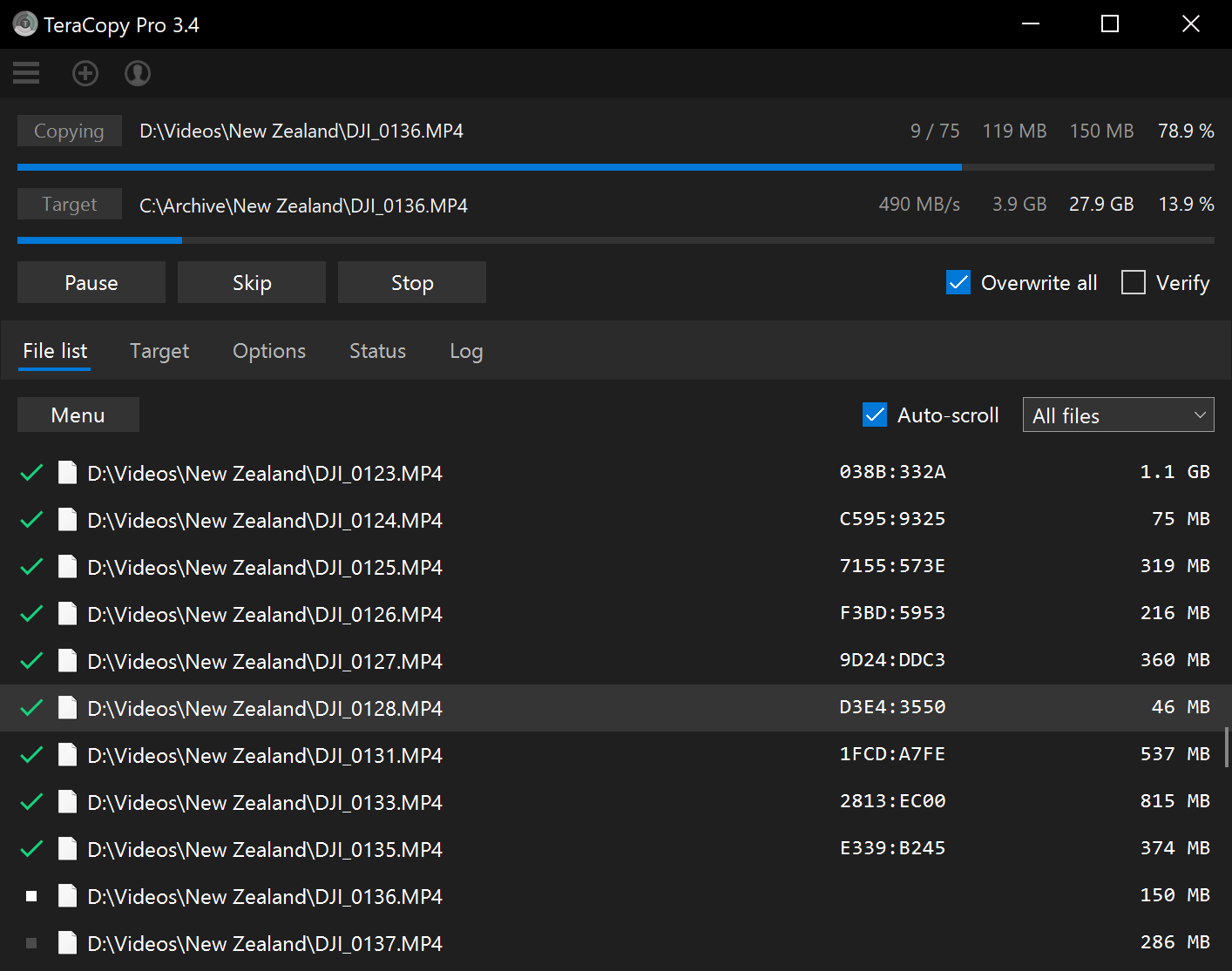Open the Menu dropdown in the file list
1232x971 pixels.
[x=78, y=415]
